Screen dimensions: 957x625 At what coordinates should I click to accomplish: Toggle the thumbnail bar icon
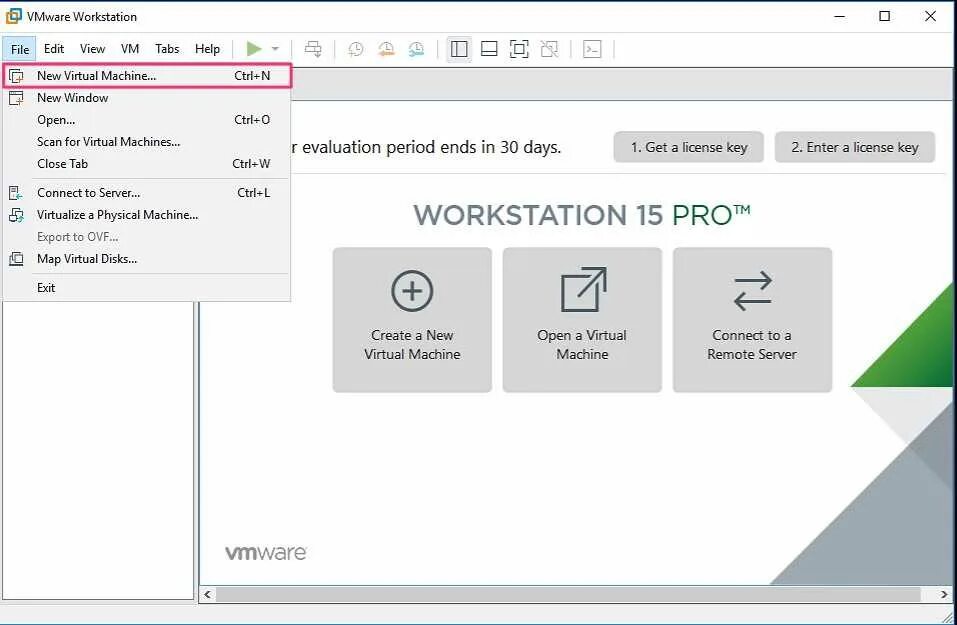pyautogui.click(x=489, y=49)
